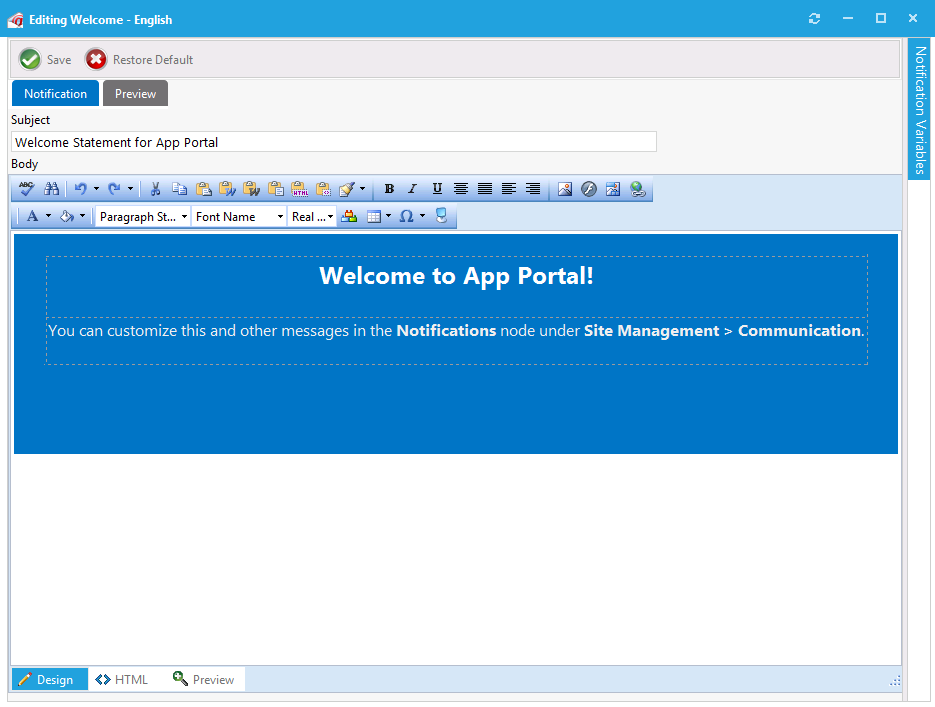This screenshot has height=707, width=935.
Task: Click the Undo arrow icon
Action: pos(81,189)
